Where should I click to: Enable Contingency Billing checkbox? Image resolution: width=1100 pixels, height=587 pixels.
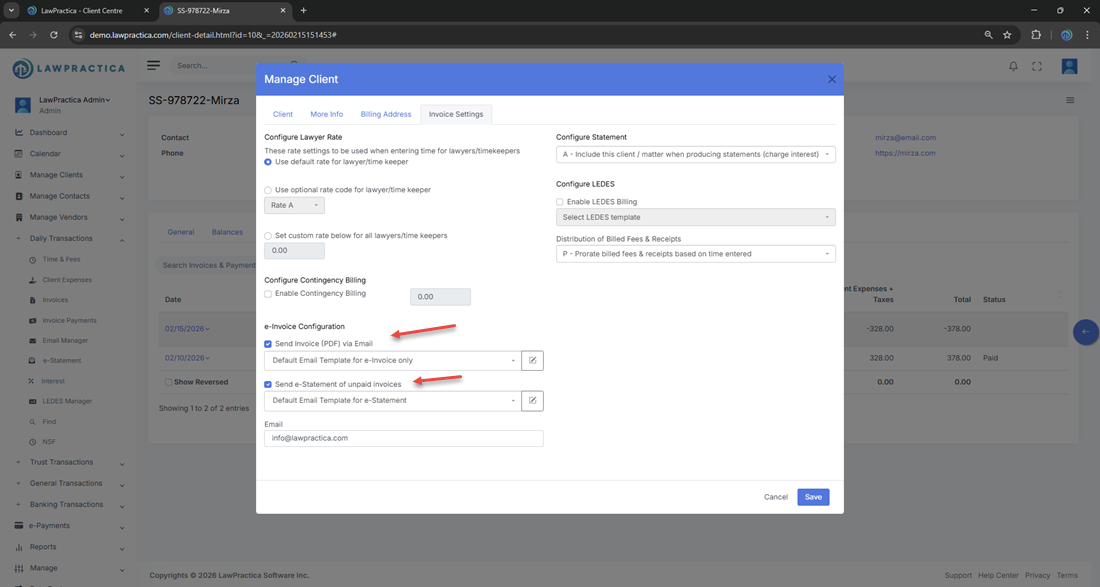point(268,294)
